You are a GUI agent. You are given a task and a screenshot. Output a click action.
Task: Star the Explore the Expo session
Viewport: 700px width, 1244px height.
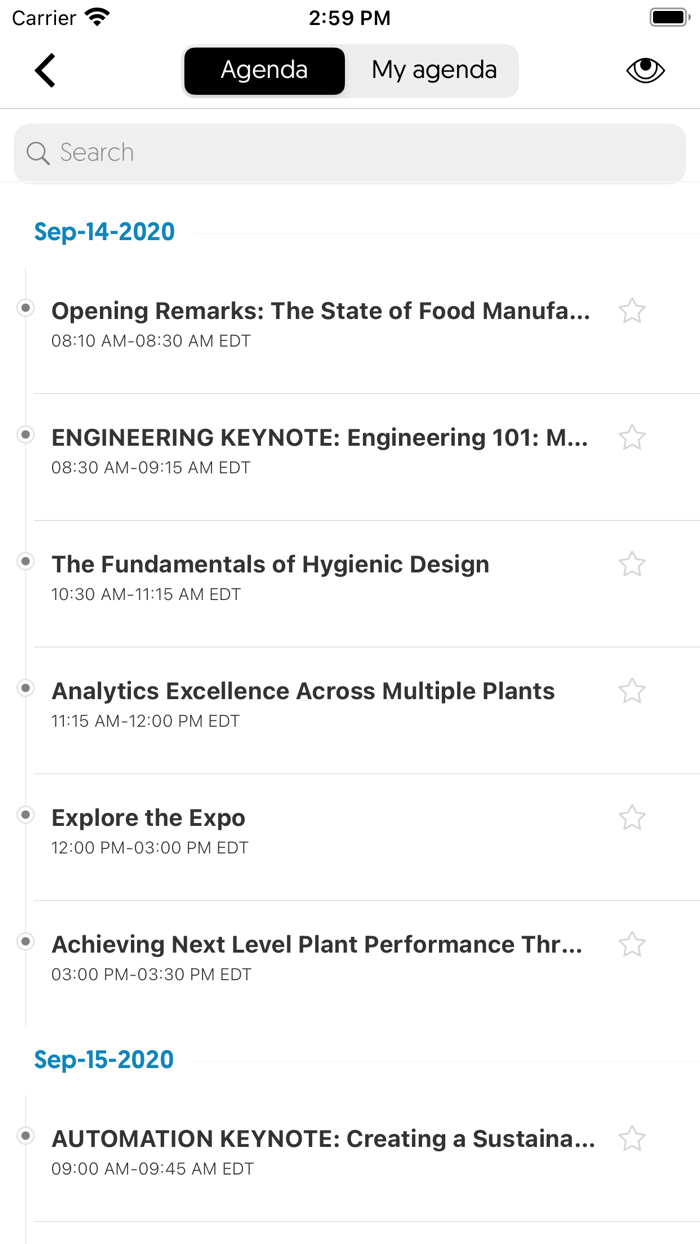click(x=632, y=817)
